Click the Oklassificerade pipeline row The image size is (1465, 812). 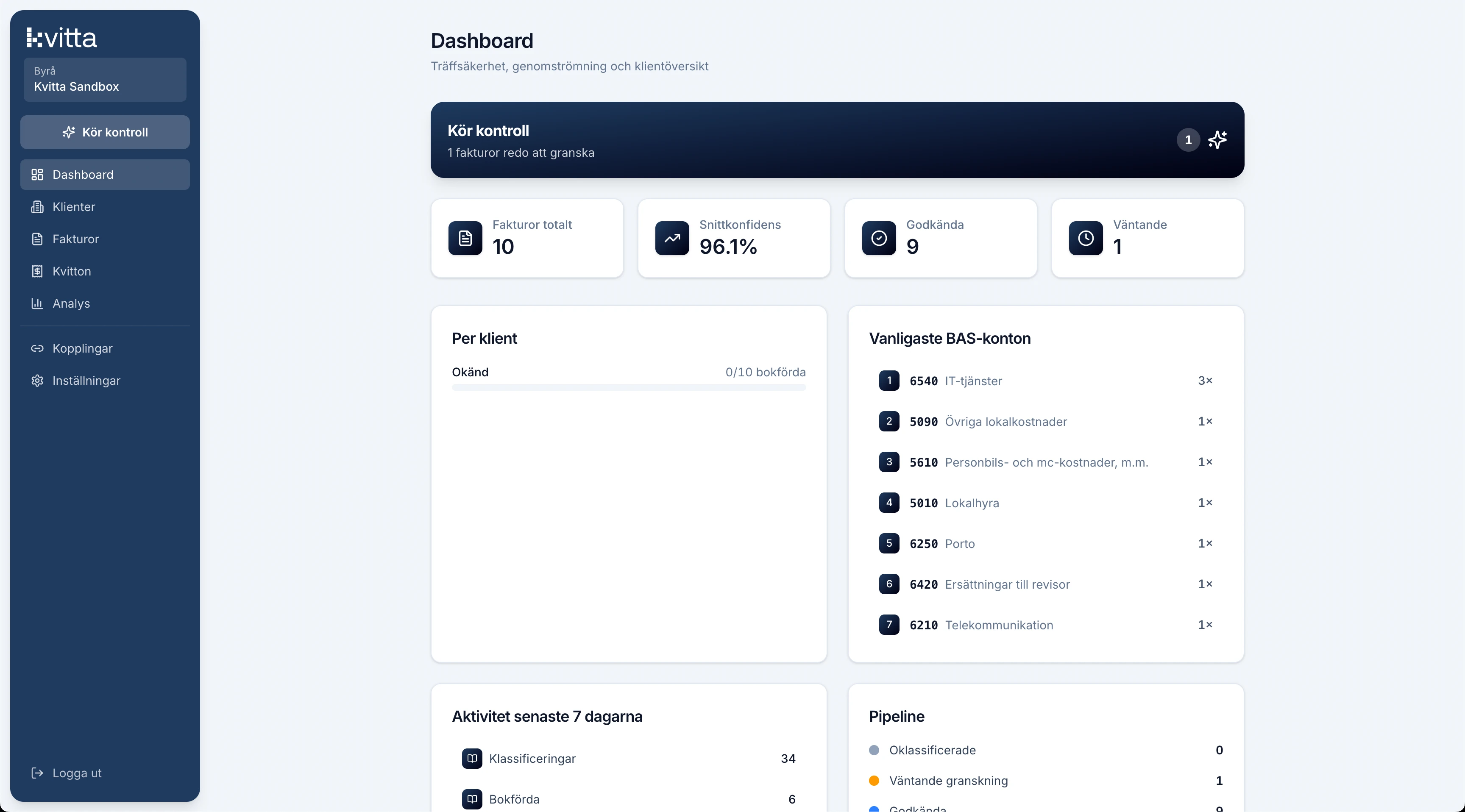(1046, 750)
